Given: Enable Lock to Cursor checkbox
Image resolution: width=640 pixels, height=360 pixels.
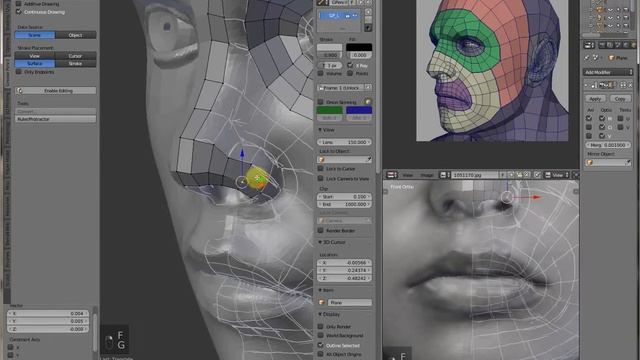Looking at the screenshot, I should pos(320,169).
